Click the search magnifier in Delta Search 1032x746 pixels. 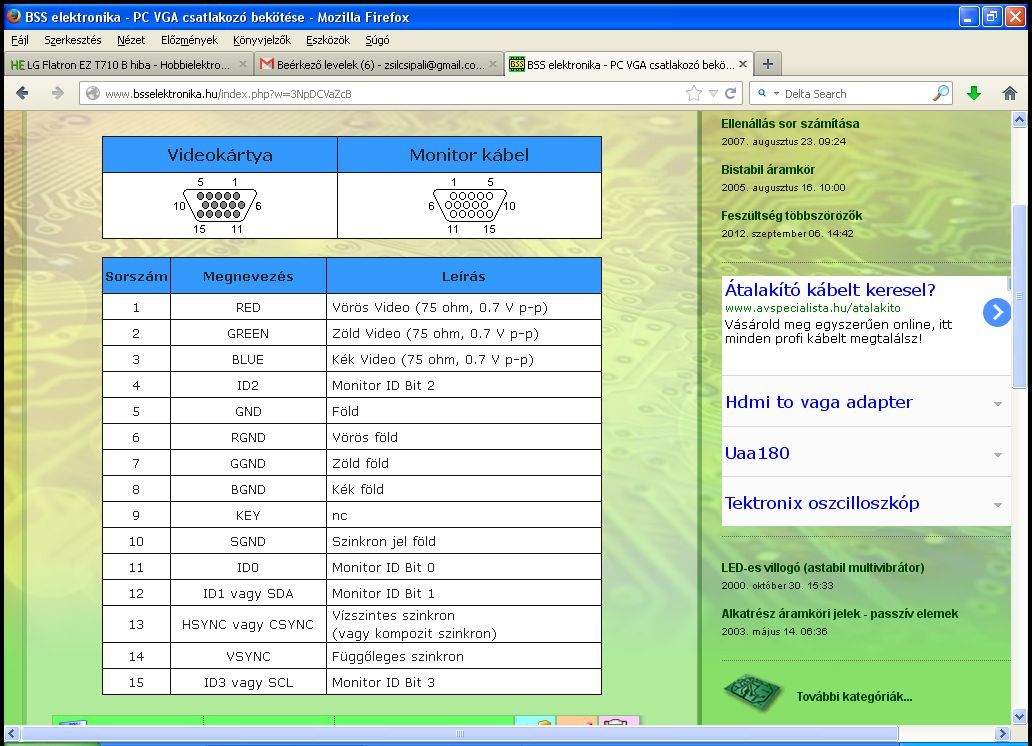(x=941, y=93)
